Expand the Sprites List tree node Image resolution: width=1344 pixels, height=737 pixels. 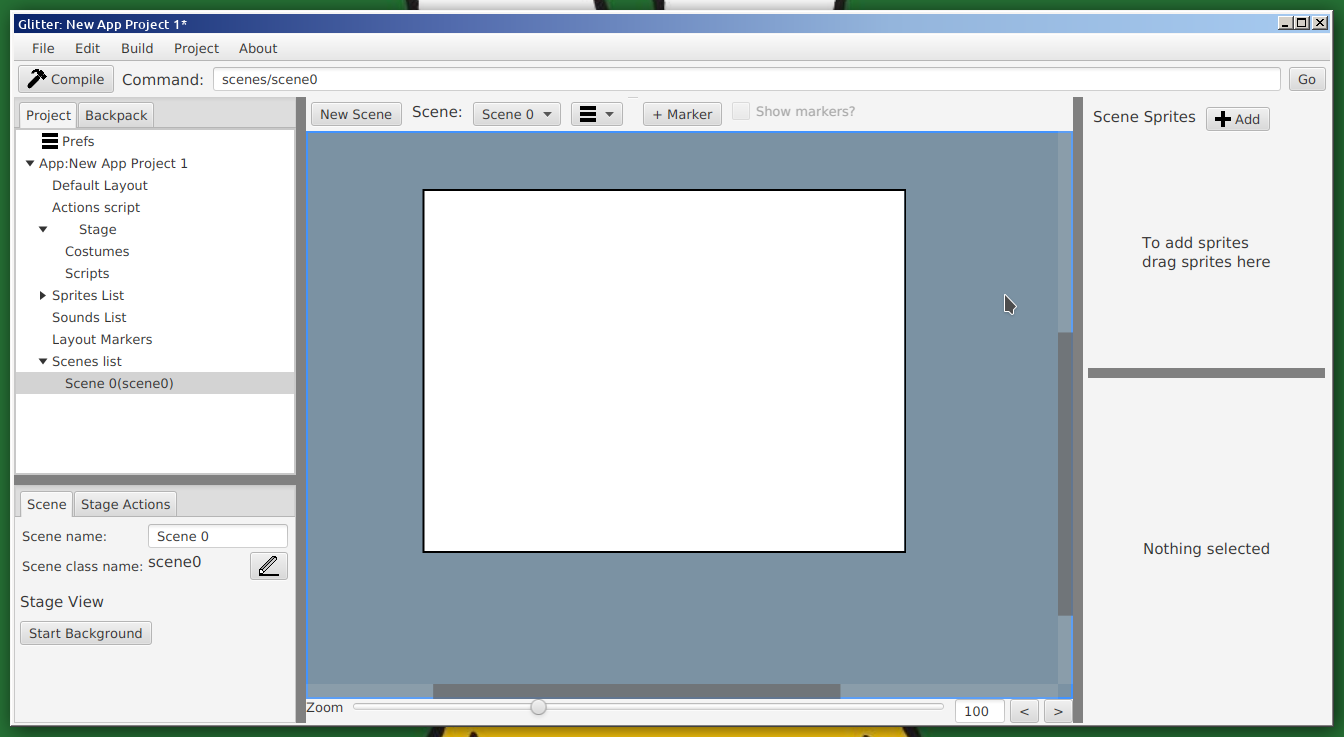point(43,295)
